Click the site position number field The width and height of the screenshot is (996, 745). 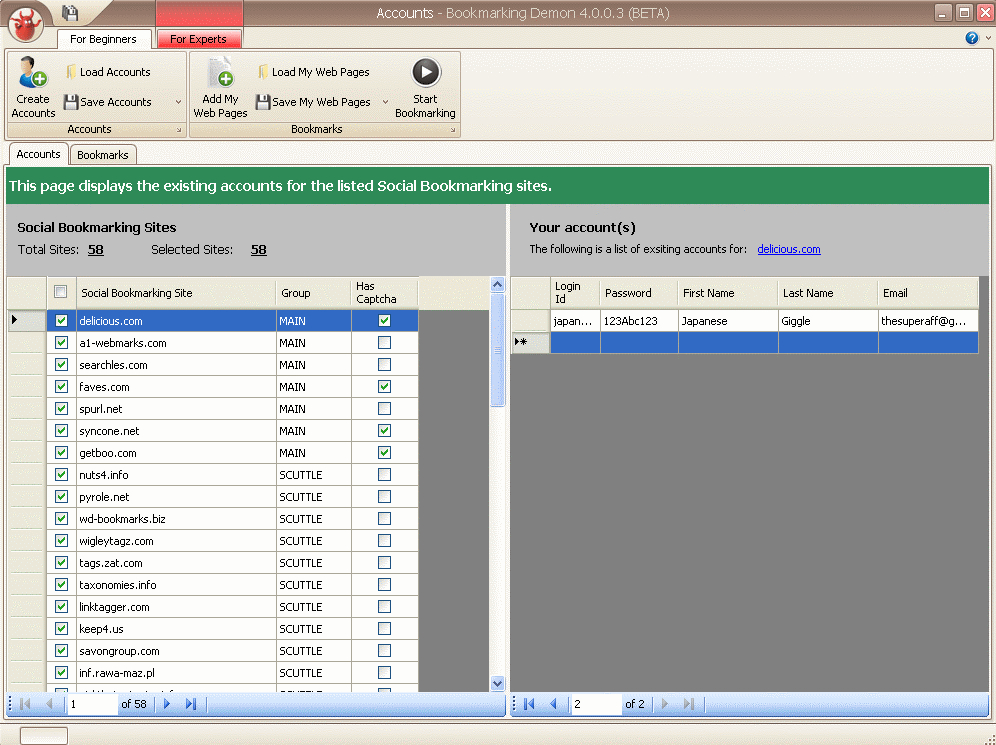92,704
